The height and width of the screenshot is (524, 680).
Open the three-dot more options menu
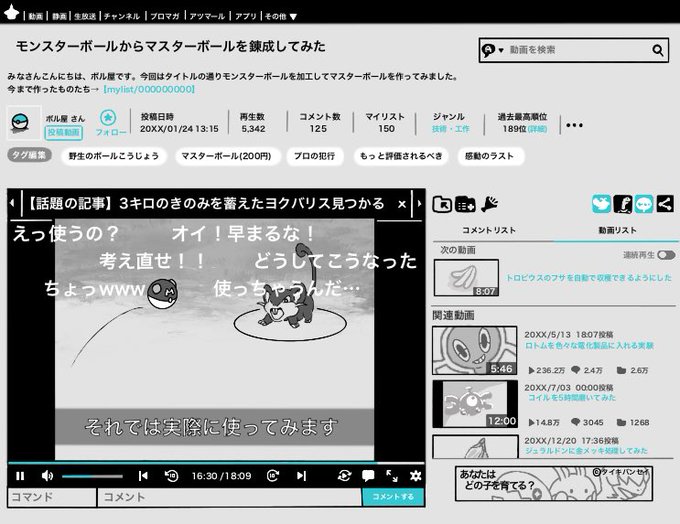click(x=574, y=125)
